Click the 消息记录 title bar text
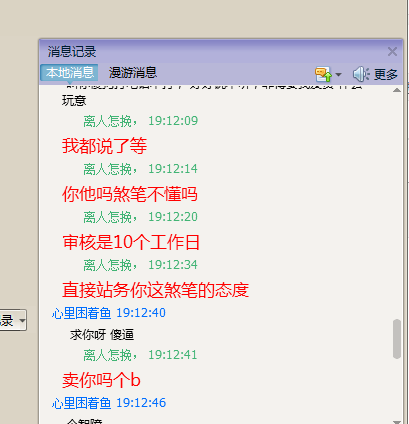This screenshot has height=424, width=409. click(72, 52)
